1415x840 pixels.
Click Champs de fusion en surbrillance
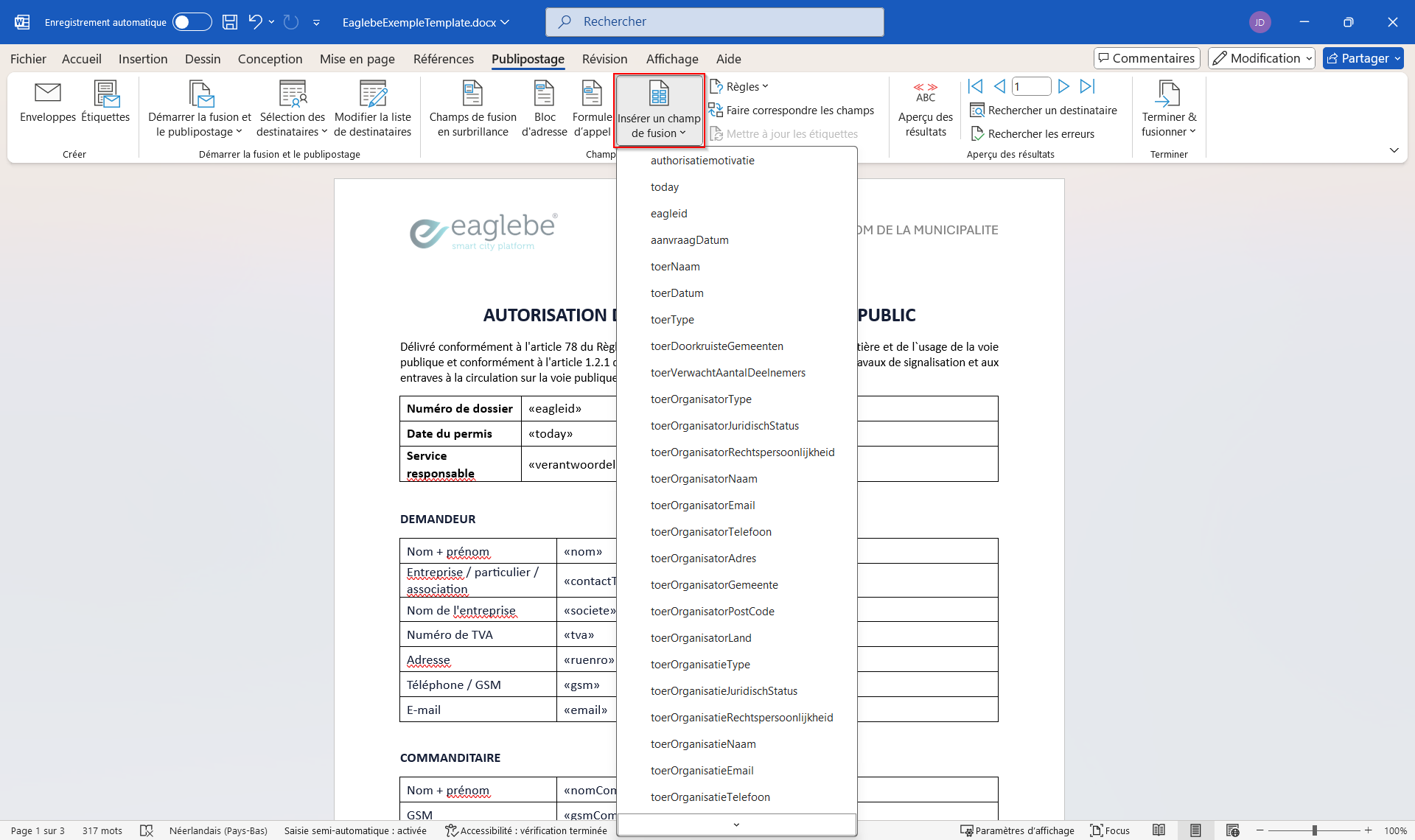tap(472, 108)
